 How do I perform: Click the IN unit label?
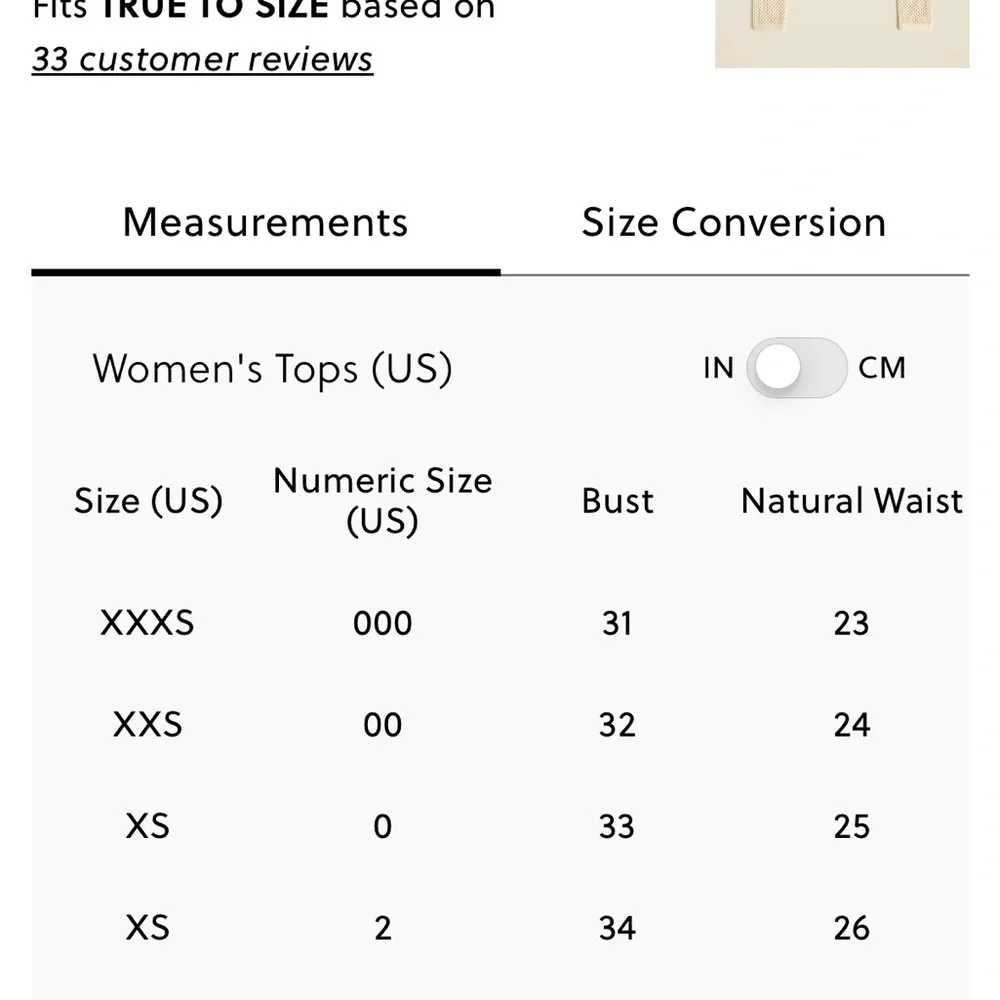(x=718, y=368)
